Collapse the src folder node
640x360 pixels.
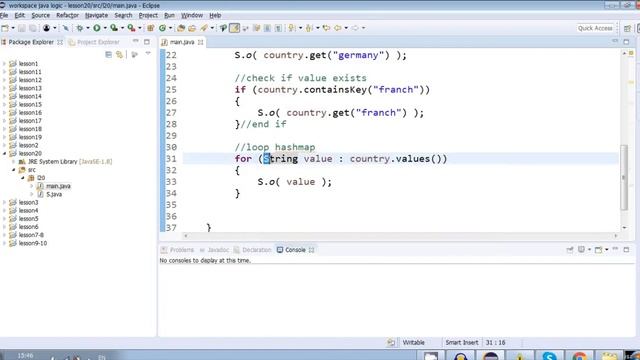coord(13,170)
